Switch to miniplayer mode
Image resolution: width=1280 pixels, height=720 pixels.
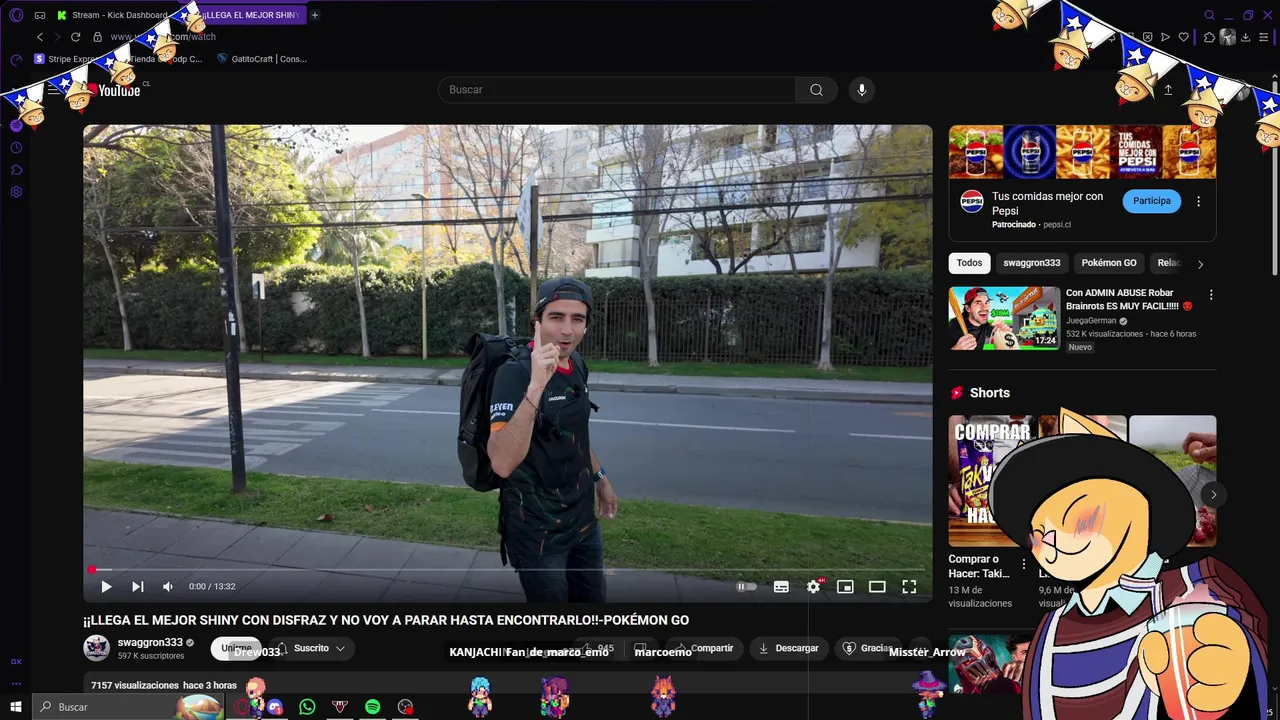point(845,587)
